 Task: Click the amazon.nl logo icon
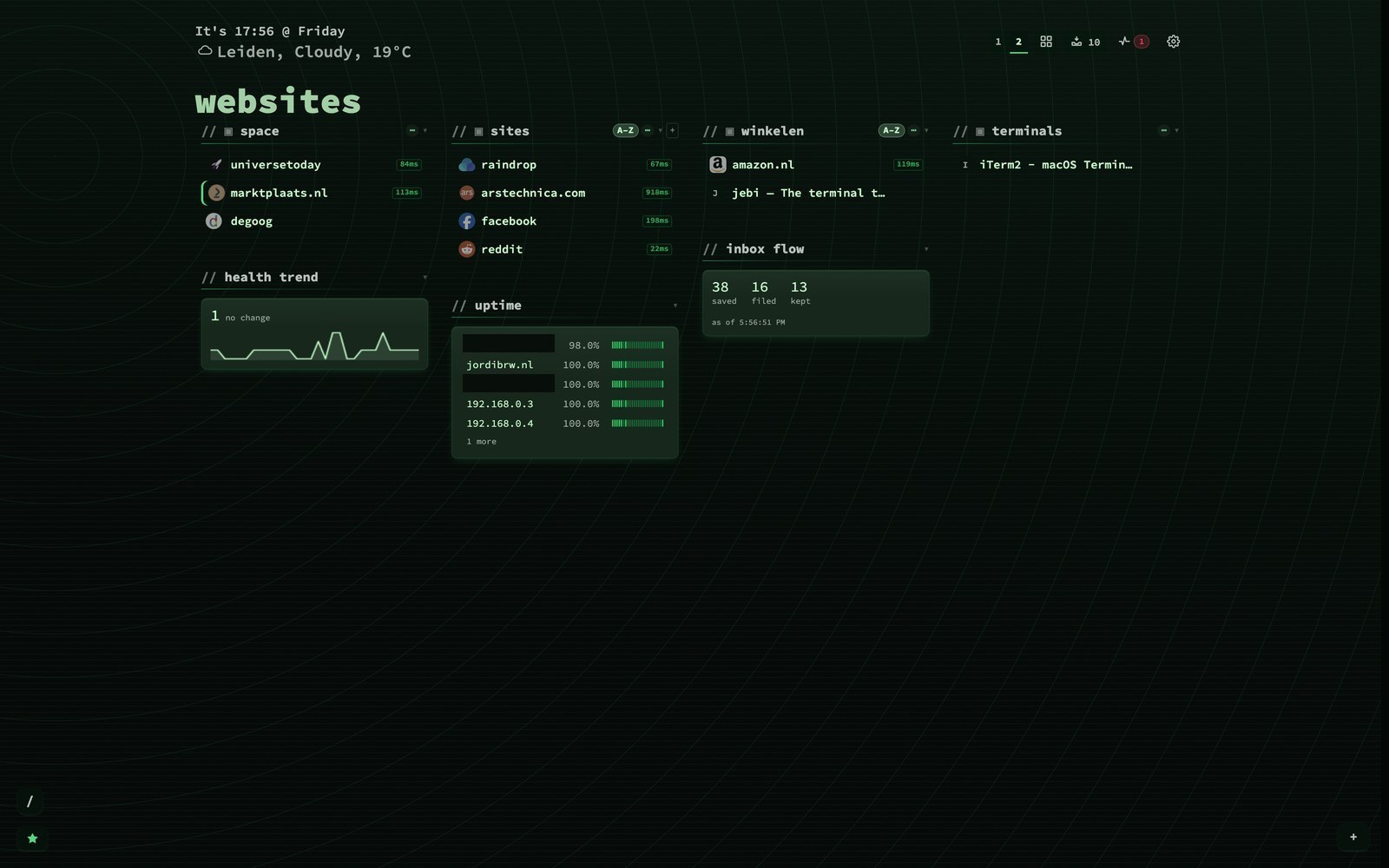[x=718, y=164]
